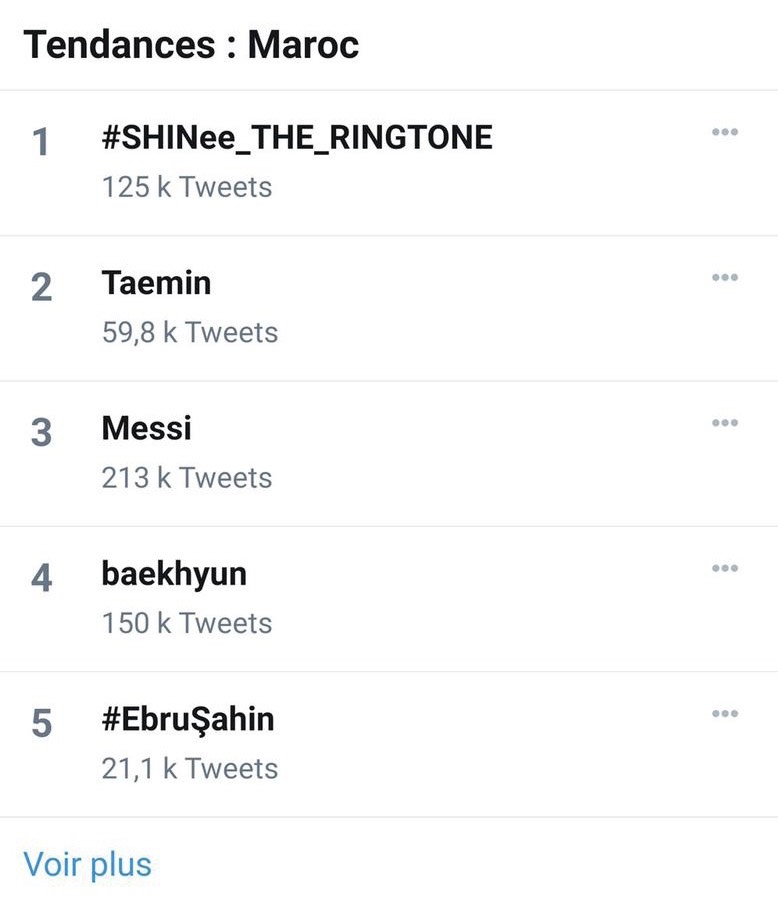
Task: Show options menu for baekhyun trend
Action: tap(725, 568)
